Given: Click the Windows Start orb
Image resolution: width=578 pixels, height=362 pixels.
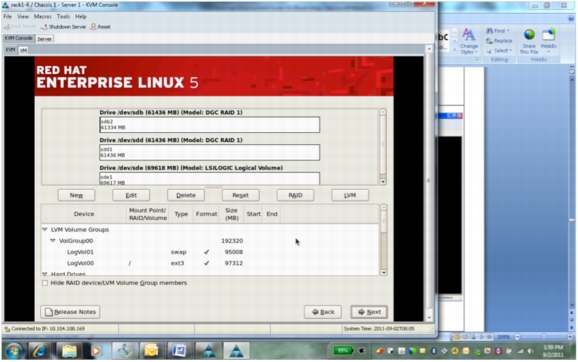Looking at the screenshot, I should point(14,351).
